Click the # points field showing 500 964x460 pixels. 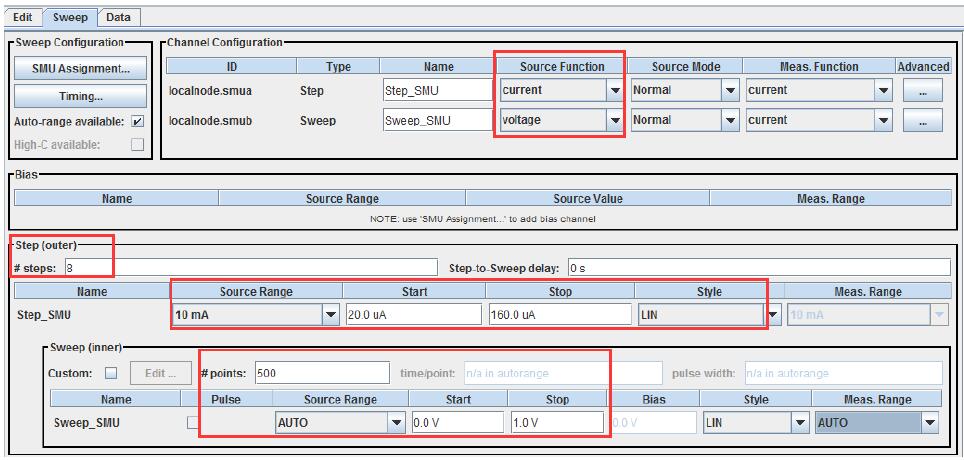(x=320, y=373)
